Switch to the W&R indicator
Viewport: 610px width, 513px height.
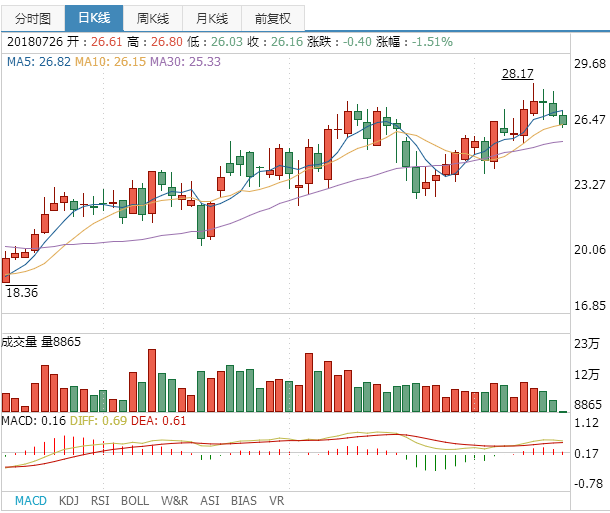pos(174,500)
